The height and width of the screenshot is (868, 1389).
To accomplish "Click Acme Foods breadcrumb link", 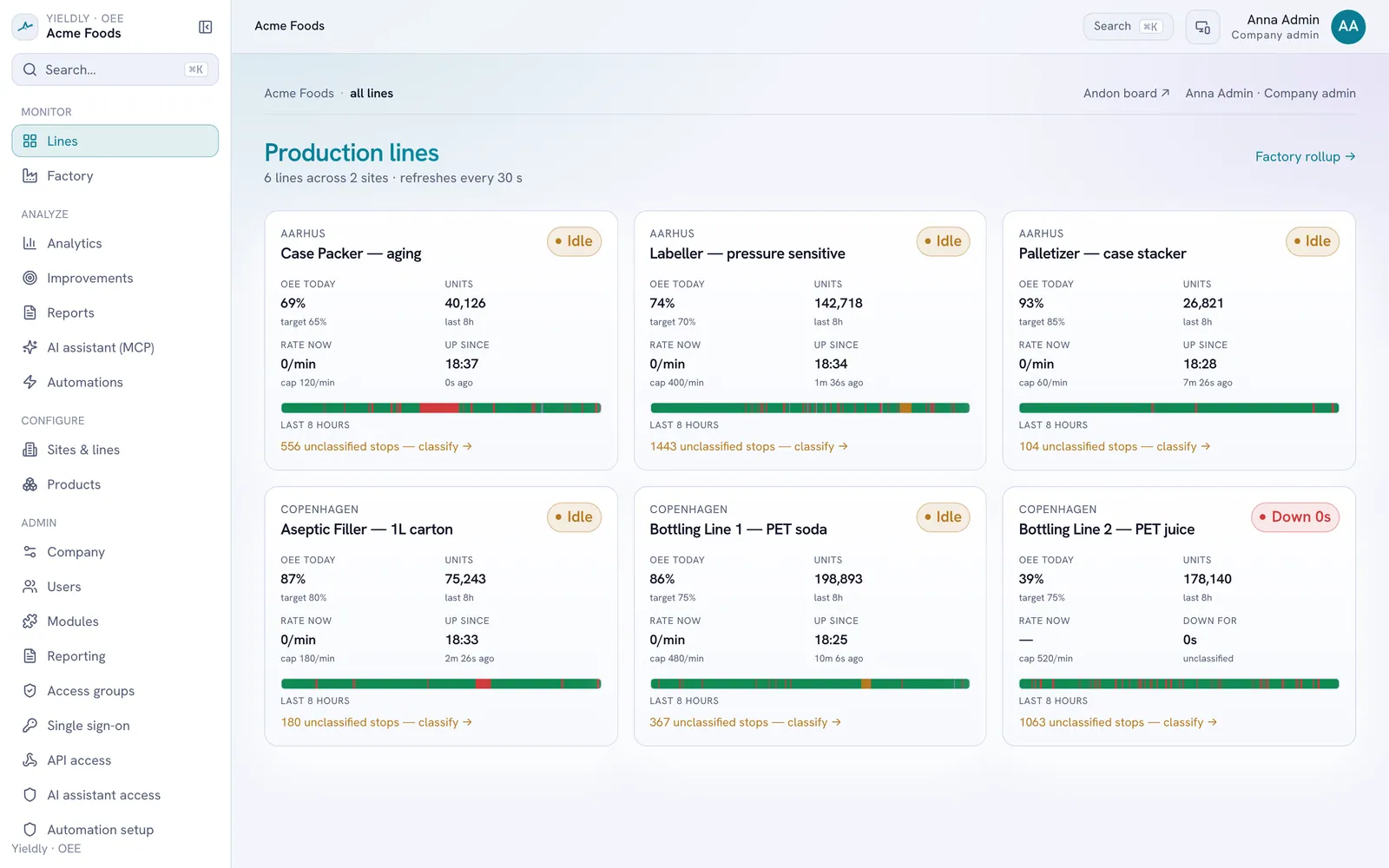I will [299, 93].
